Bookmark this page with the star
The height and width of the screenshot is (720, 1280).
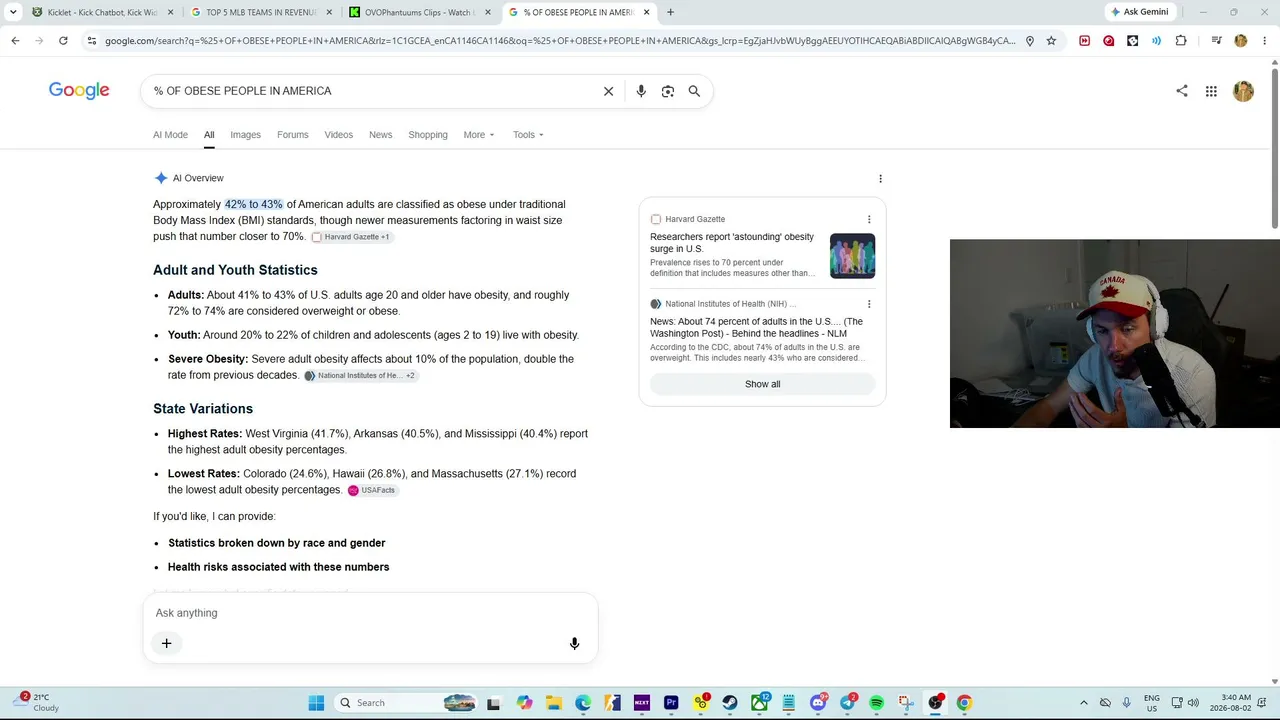click(1051, 41)
